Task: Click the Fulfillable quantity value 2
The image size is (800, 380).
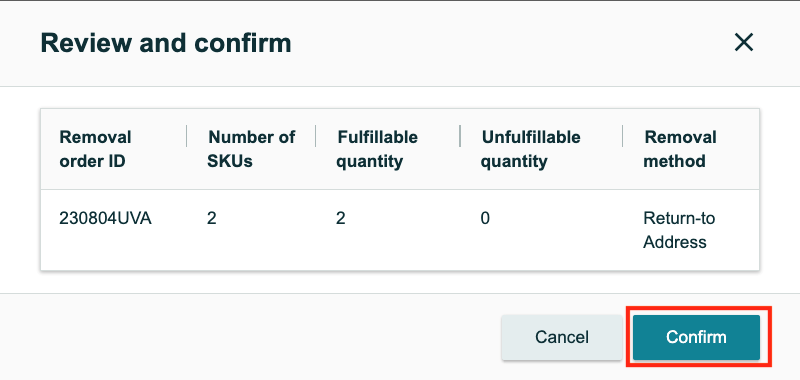Action: 341,218
